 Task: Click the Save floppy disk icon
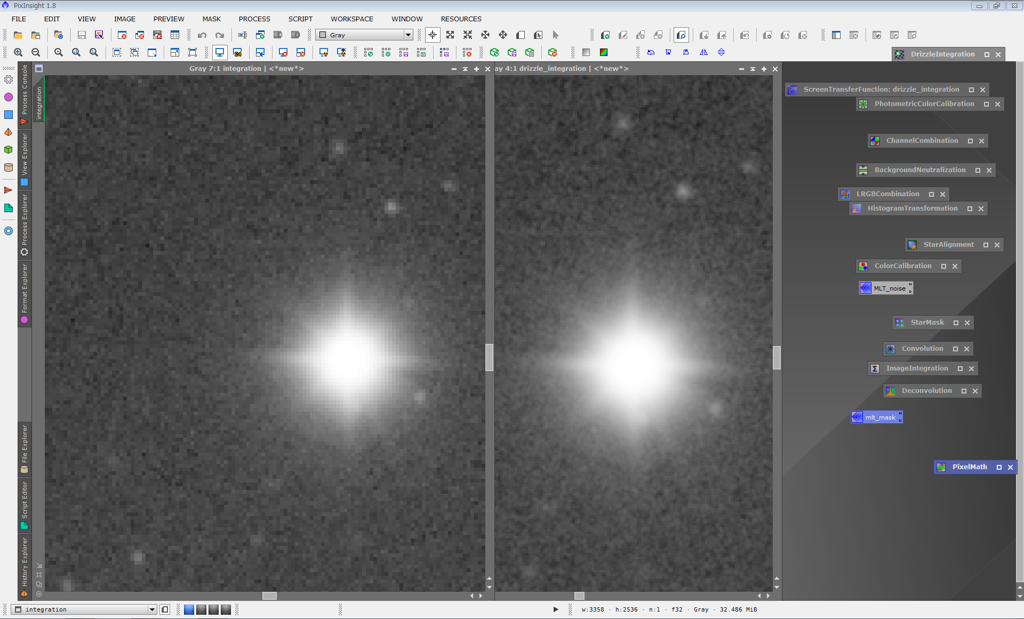click(x=82, y=35)
